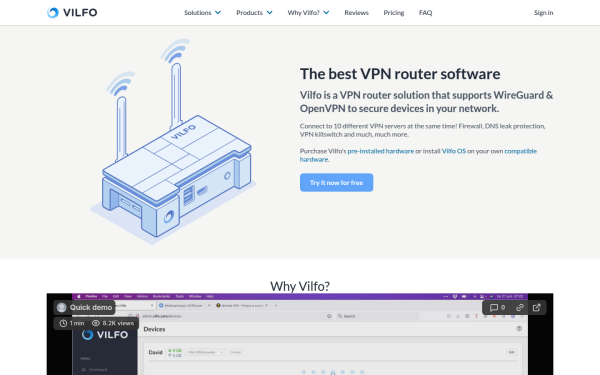The width and height of the screenshot is (600, 375).
Task: Copy the video link via chain icon
Action: coord(520,307)
